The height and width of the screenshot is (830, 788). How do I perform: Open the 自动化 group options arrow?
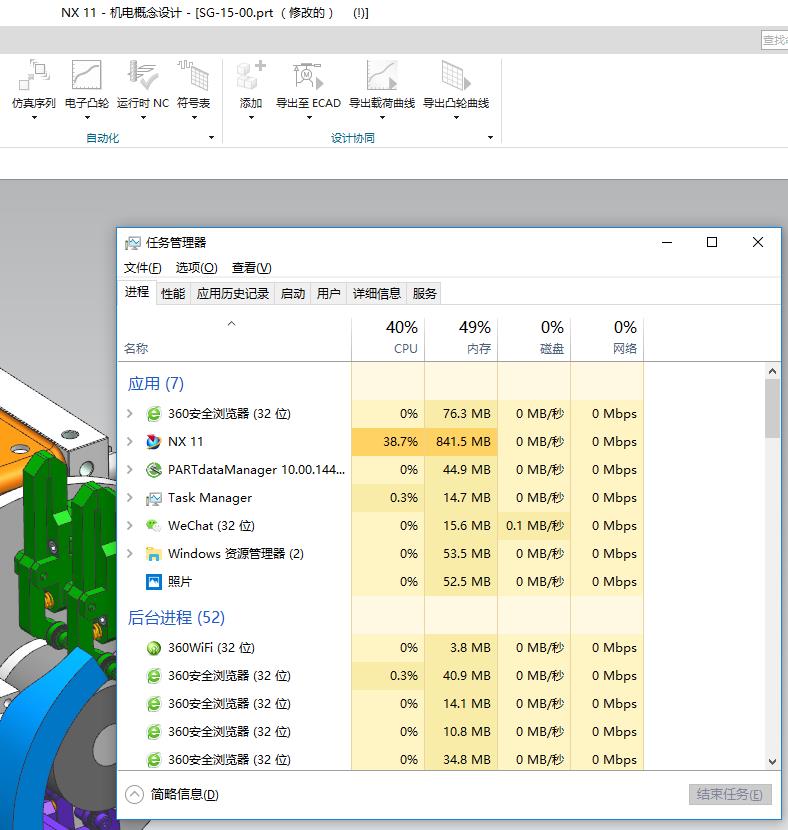(x=212, y=138)
